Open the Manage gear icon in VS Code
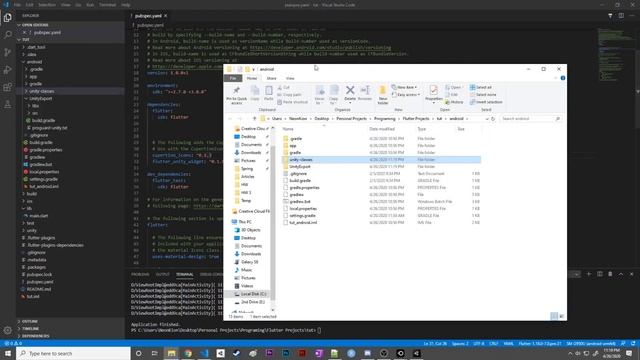 [x=8, y=330]
